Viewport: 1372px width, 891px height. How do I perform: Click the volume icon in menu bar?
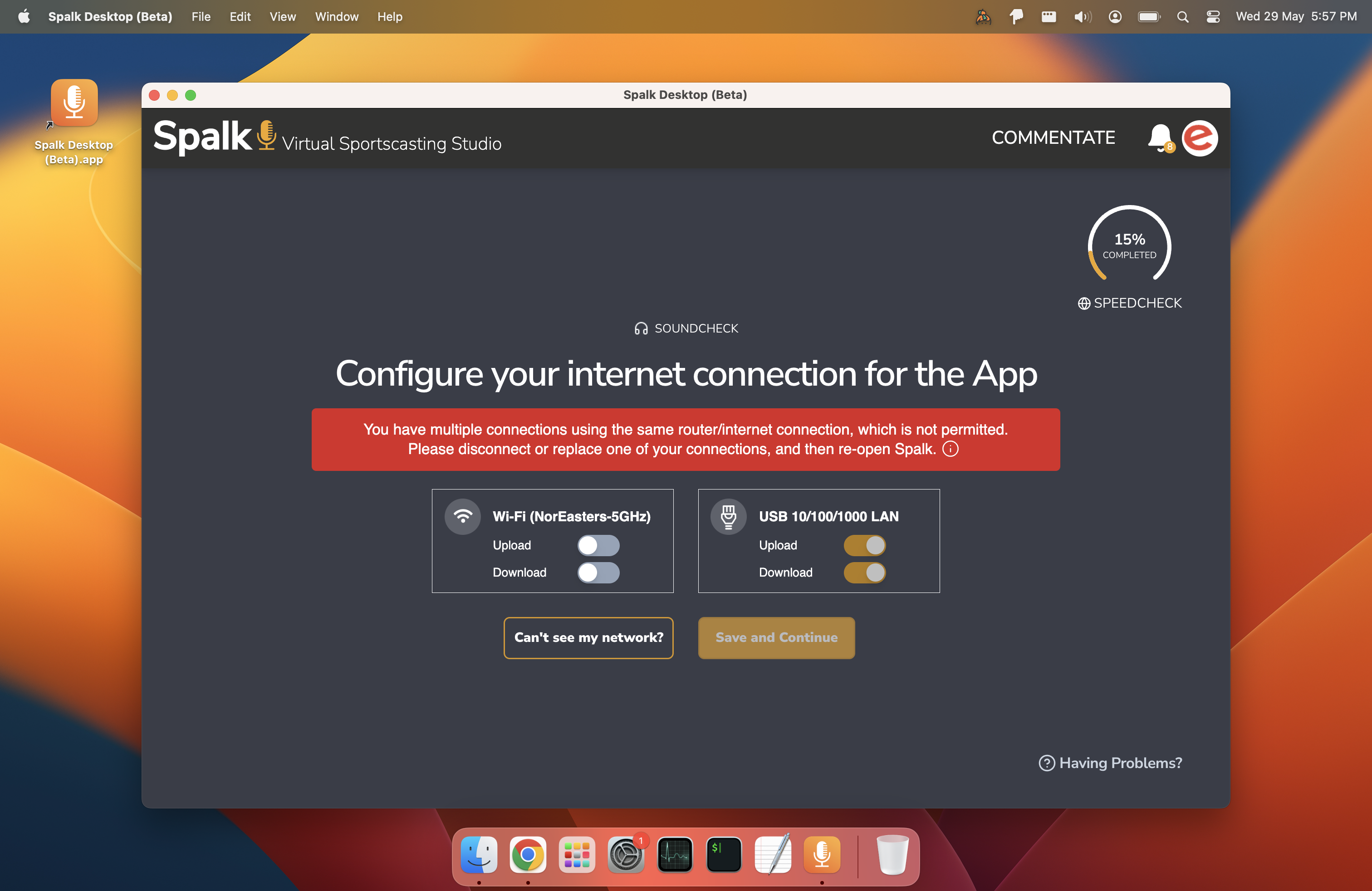coord(1082,17)
